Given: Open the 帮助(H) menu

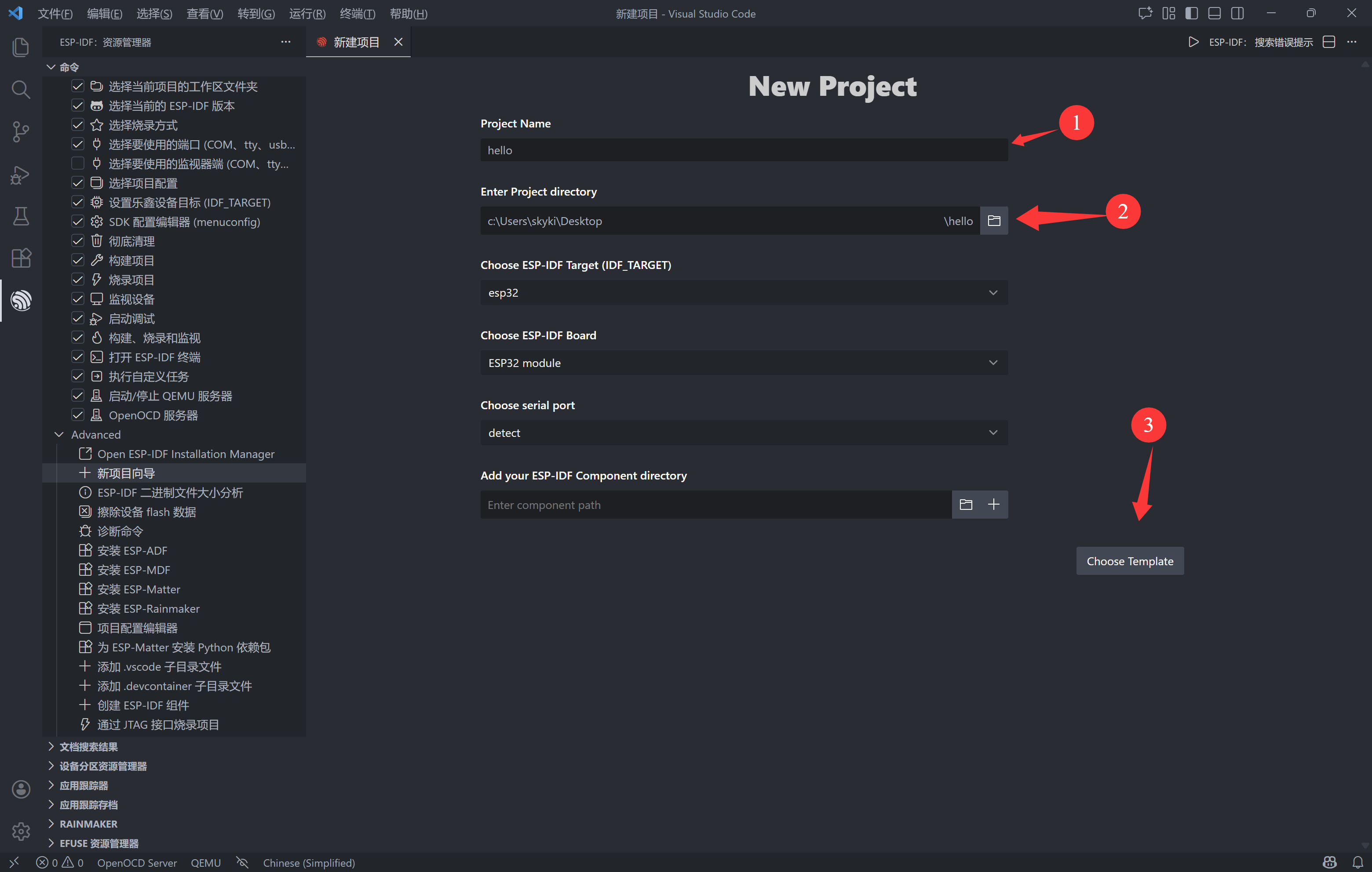Looking at the screenshot, I should tap(408, 14).
